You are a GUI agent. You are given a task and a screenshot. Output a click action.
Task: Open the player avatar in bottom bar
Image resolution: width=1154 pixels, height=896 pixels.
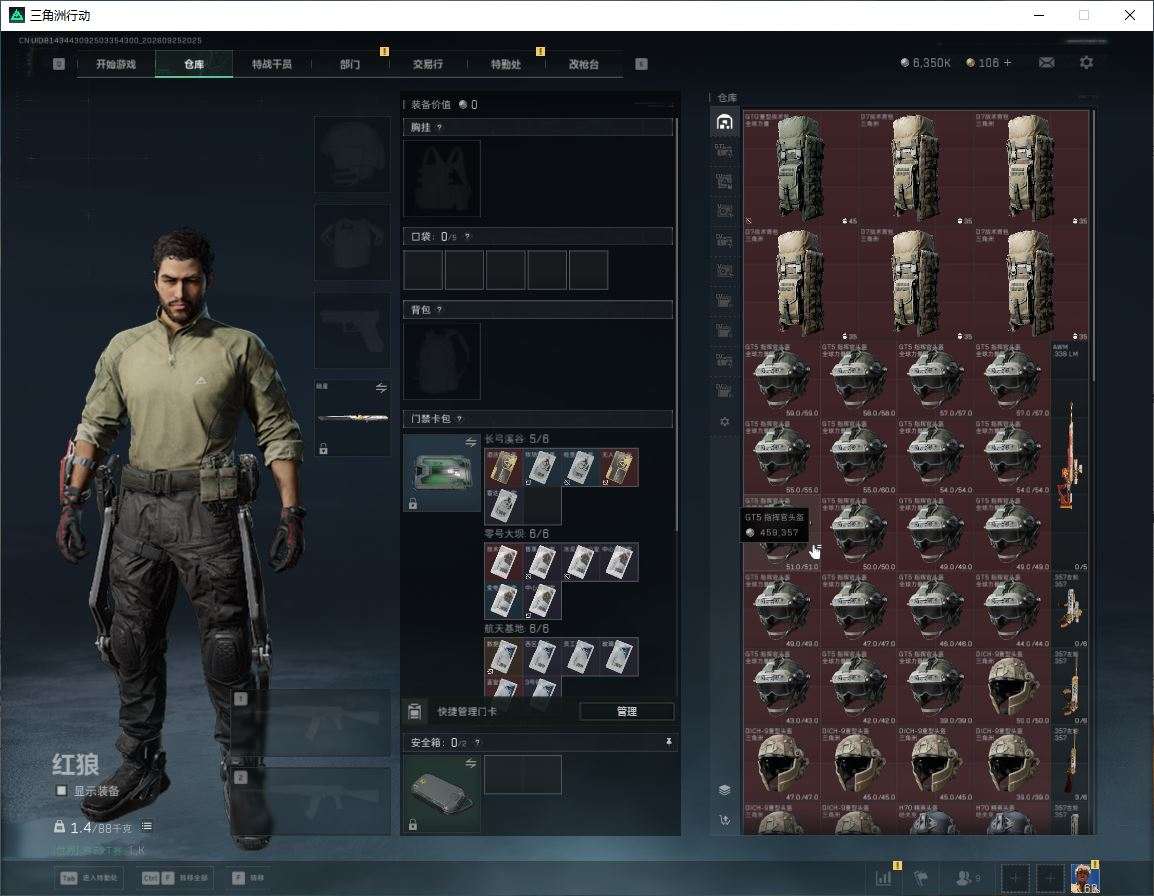point(1085,878)
